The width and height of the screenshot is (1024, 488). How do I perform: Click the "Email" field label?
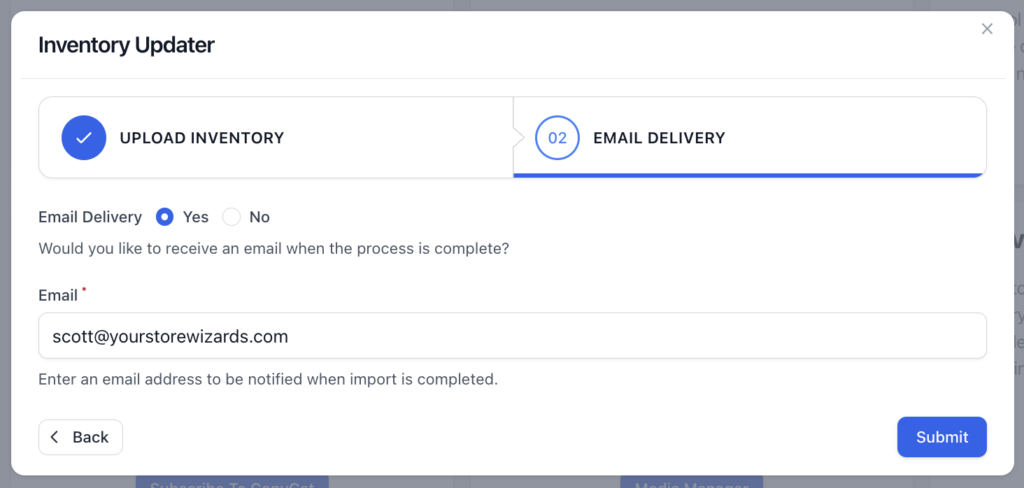[58, 295]
